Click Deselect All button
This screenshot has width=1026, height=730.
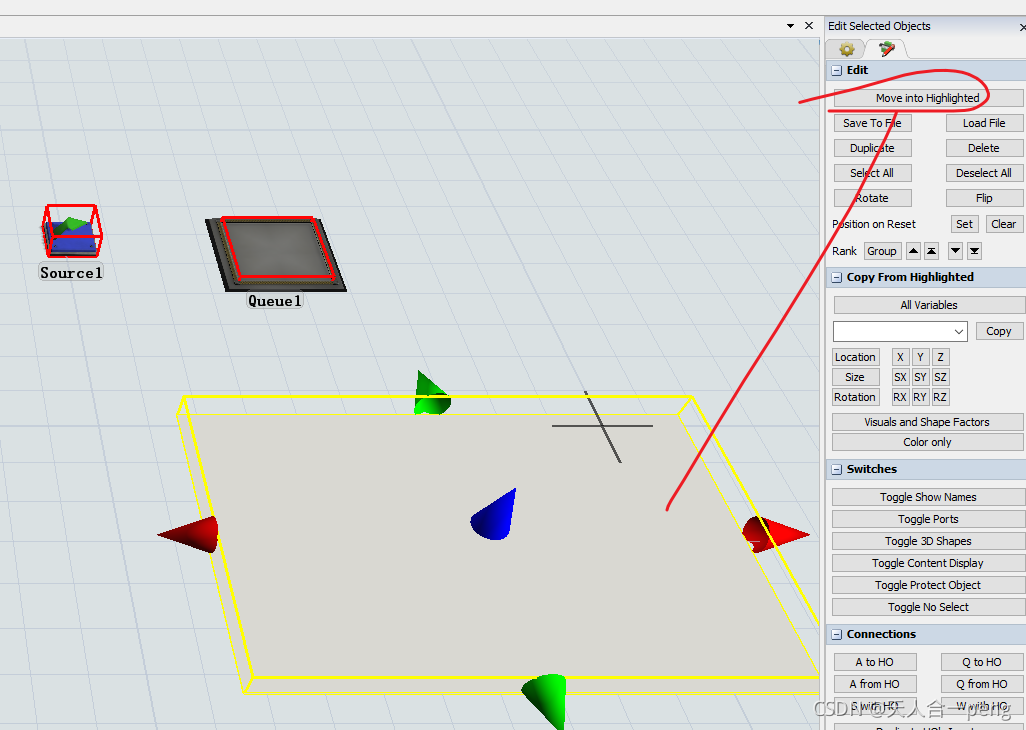tap(983, 173)
